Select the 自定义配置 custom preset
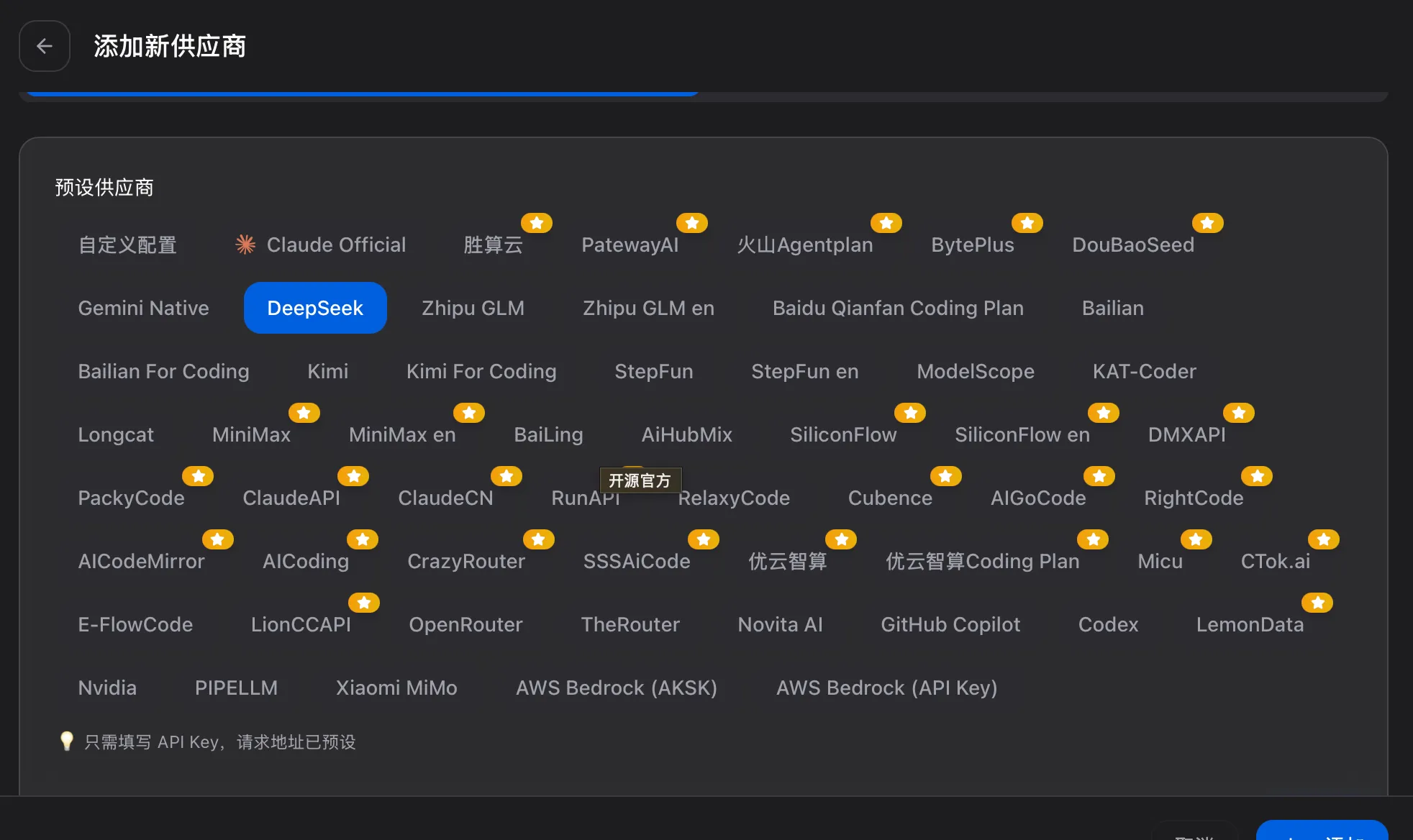Image resolution: width=1413 pixels, height=840 pixels. [127, 245]
